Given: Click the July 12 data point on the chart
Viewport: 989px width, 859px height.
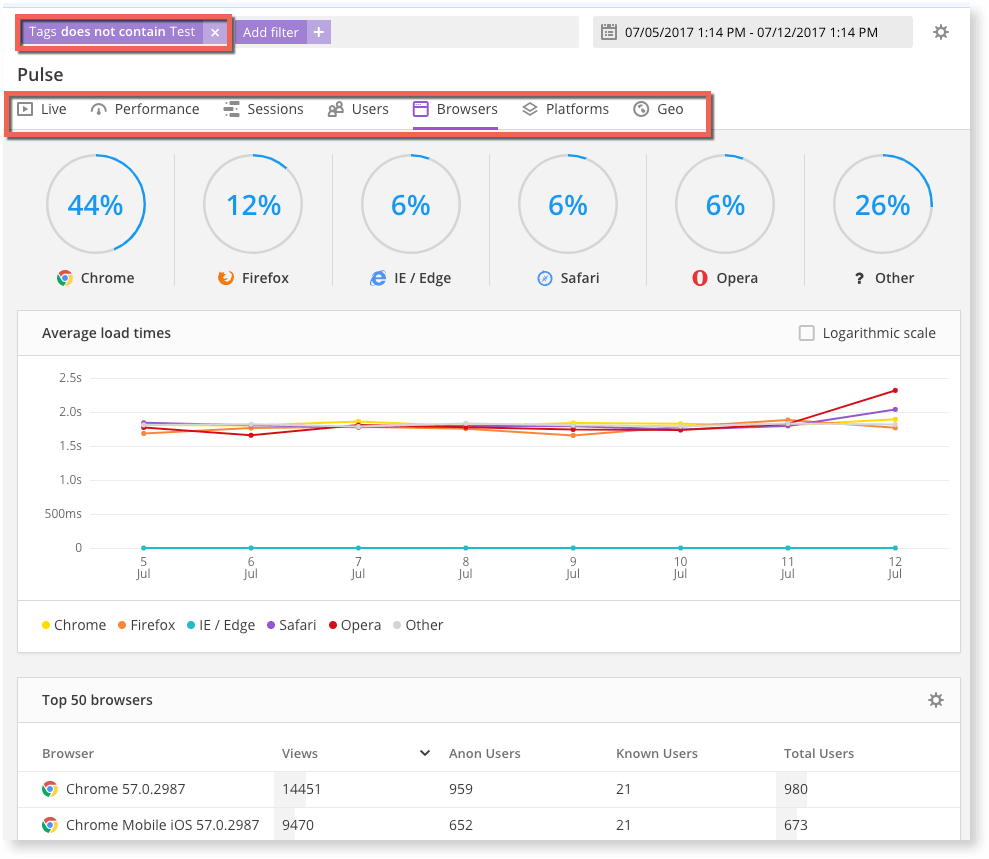Looking at the screenshot, I should point(894,391).
